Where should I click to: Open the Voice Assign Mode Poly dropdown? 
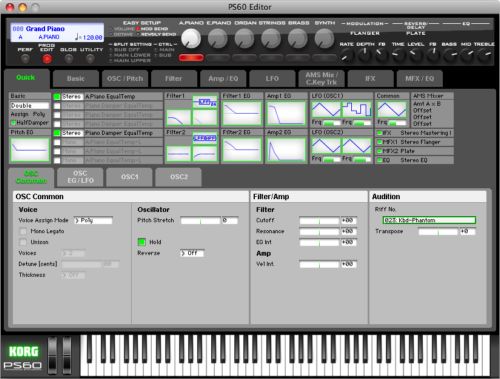(x=93, y=220)
